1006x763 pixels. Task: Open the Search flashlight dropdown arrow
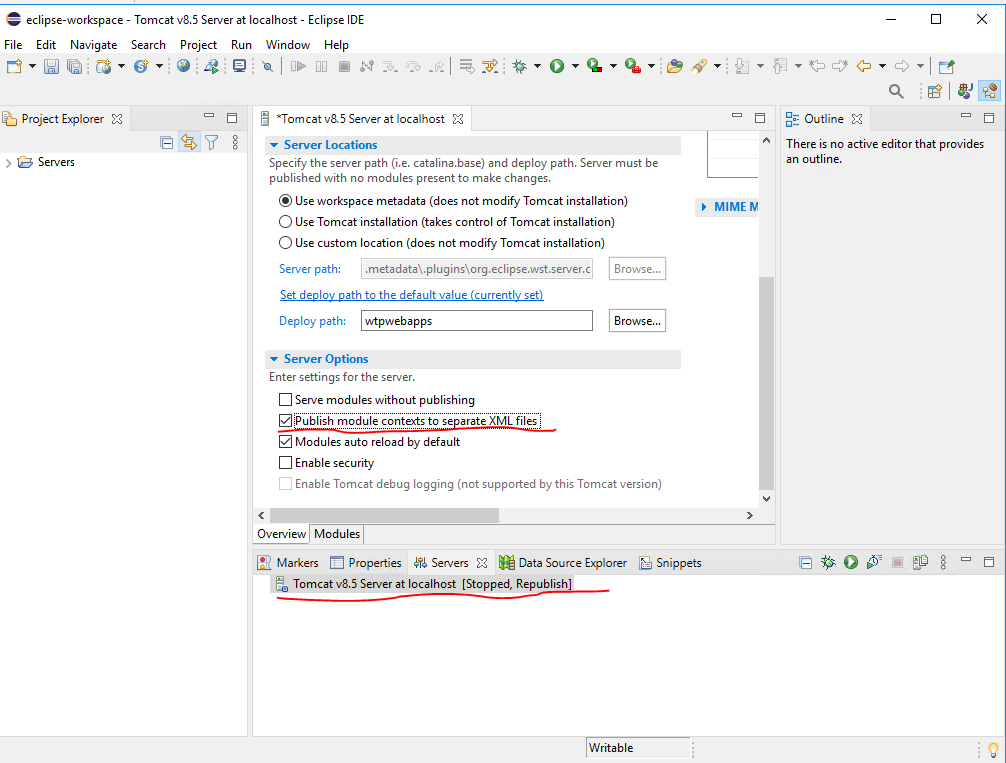(x=717, y=66)
